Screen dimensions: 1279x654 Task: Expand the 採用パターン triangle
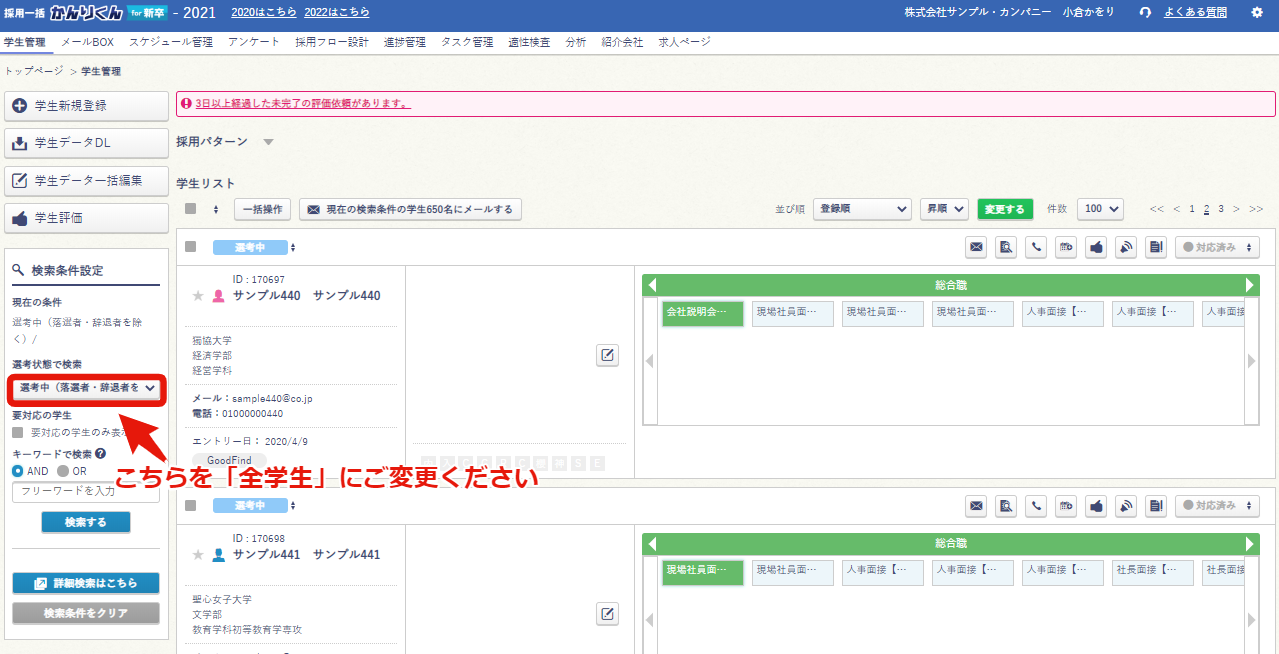click(x=267, y=142)
